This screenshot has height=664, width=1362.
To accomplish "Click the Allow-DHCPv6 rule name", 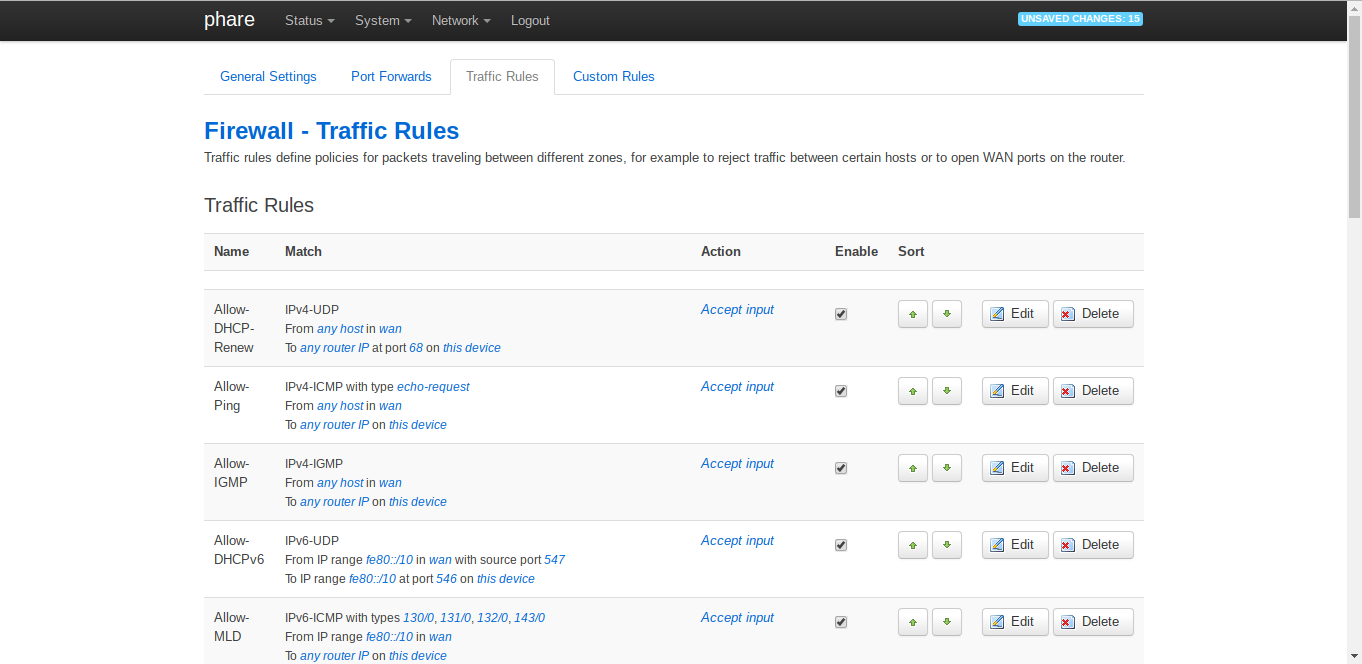I will 239,550.
